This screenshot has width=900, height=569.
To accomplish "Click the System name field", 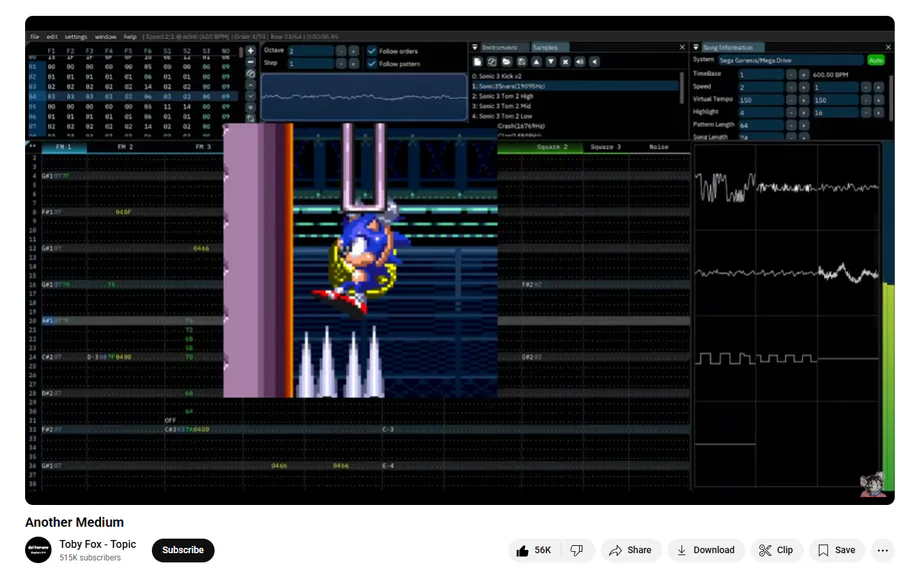I will 791,60.
